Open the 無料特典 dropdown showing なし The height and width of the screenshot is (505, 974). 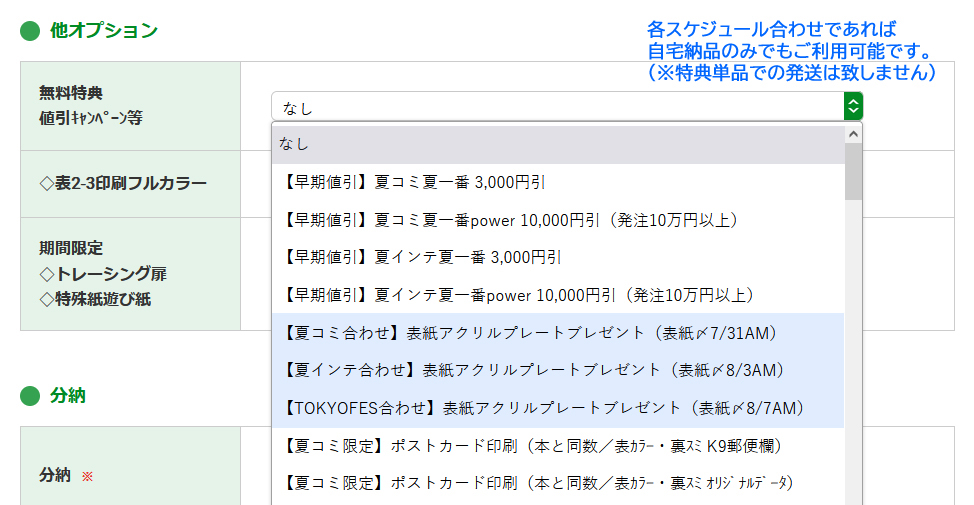coord(567,107)
